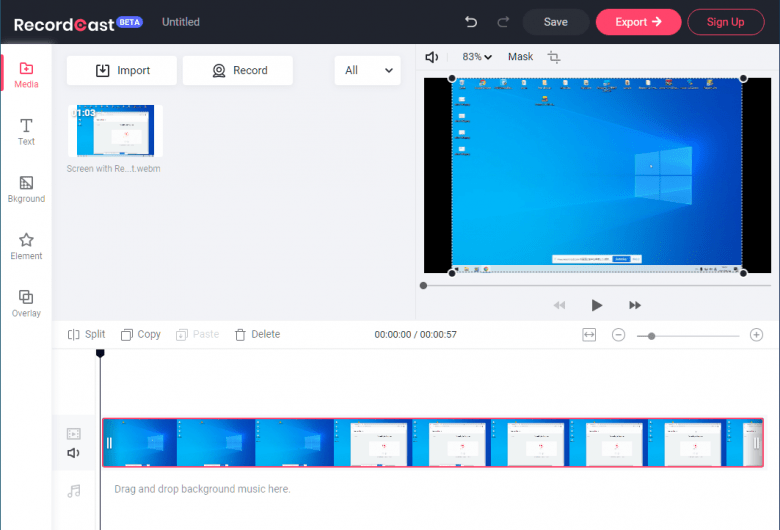
Task: Click the top-left resize handle in preview
Action: [x=452, y=78]
